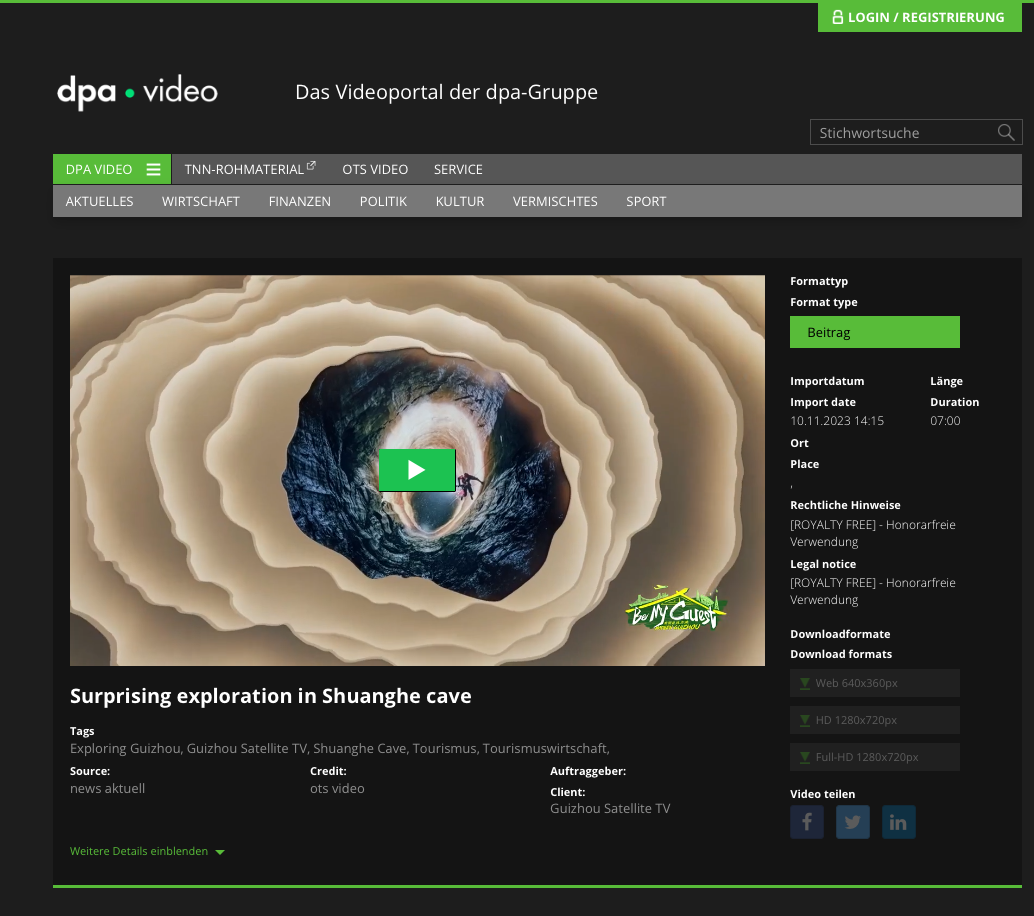1034x916 pixels.
Task: Select OTS Video menu item
Action: coord(375,169)
